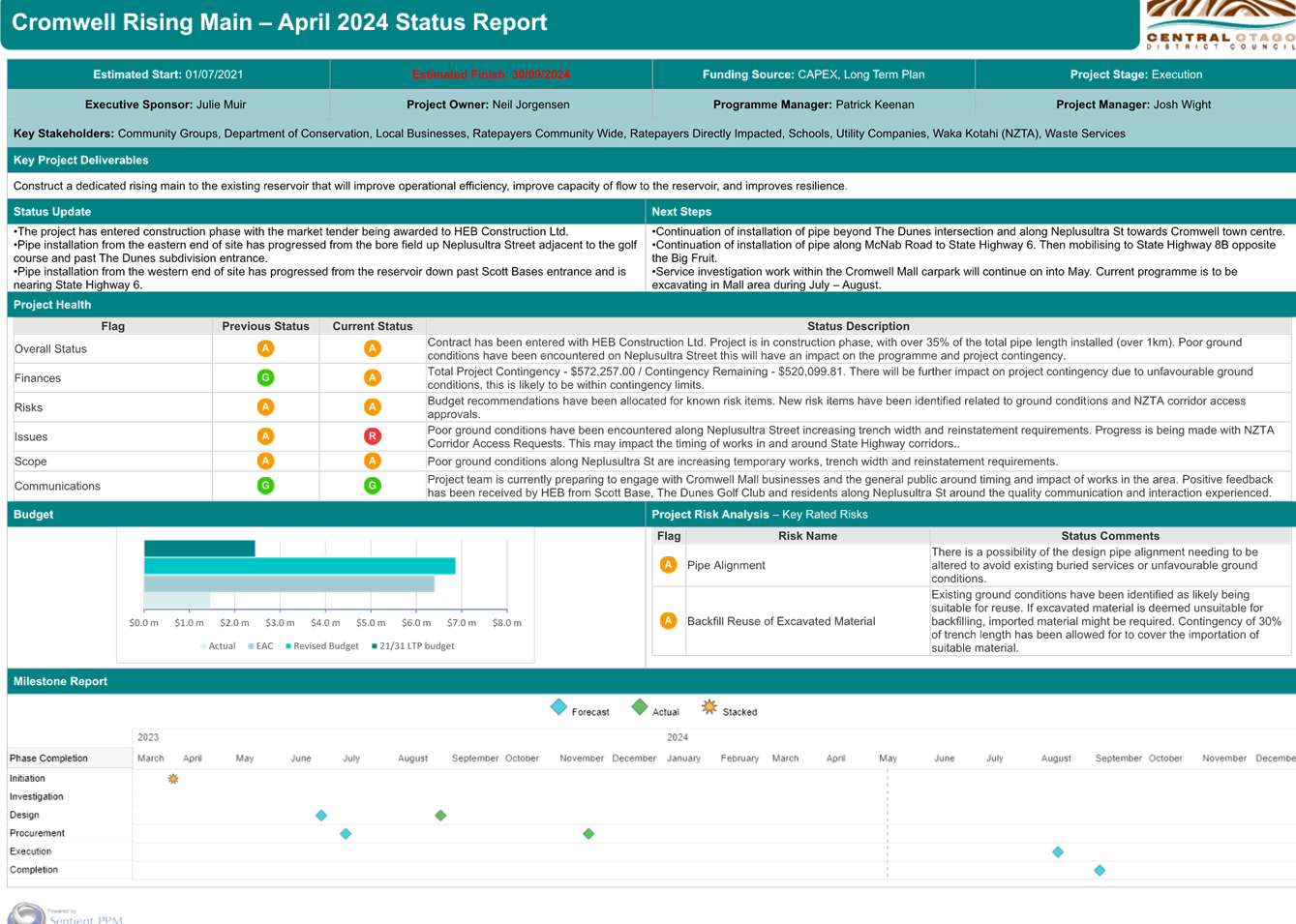Click the EAC chart bar
Screen dimensions: 1296x924
(x=289, y=583)
